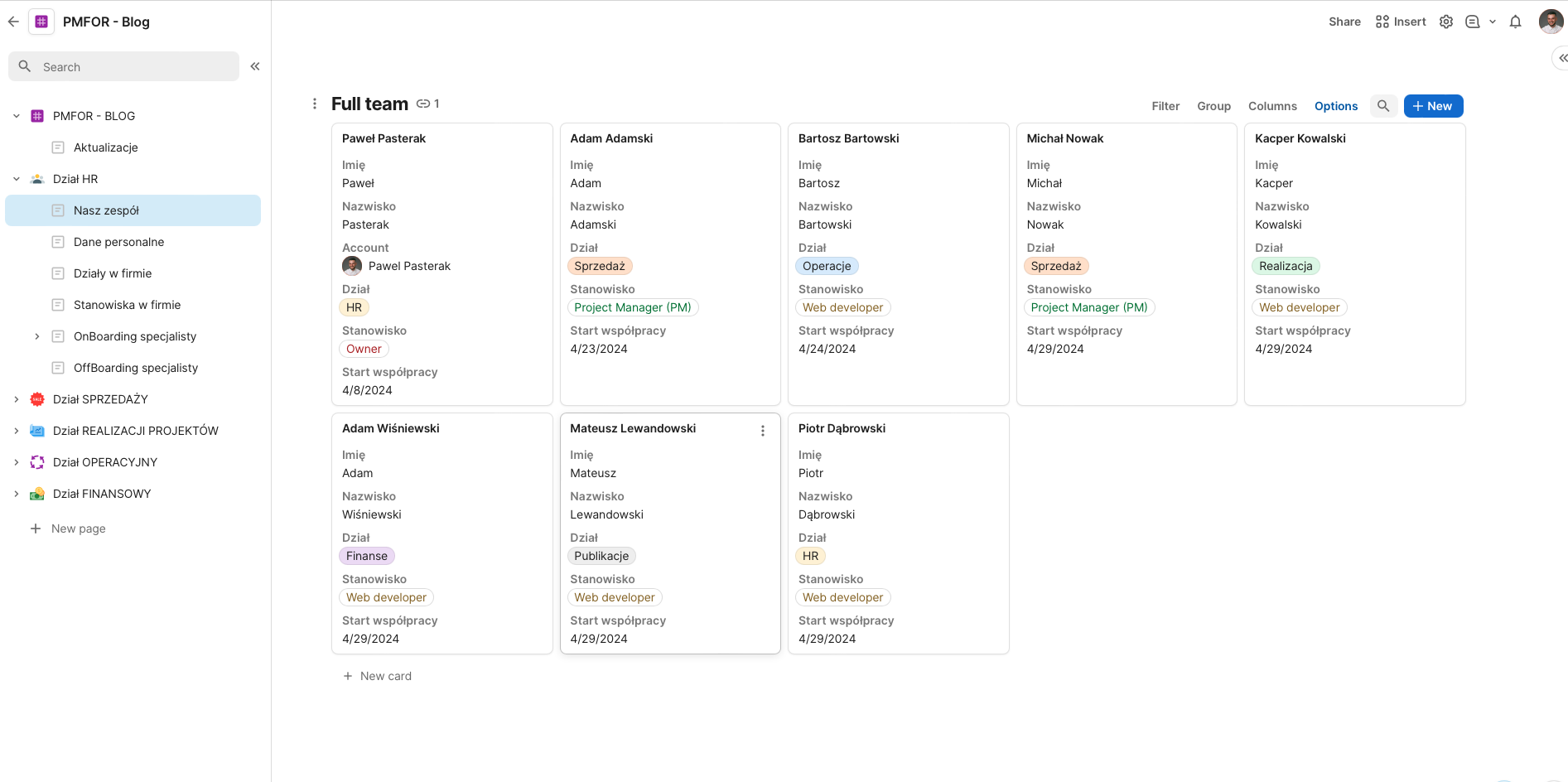Click the back arrow next to PMFOR - Blog
The height and width of the screenshot is (782, 1568).
13,22
